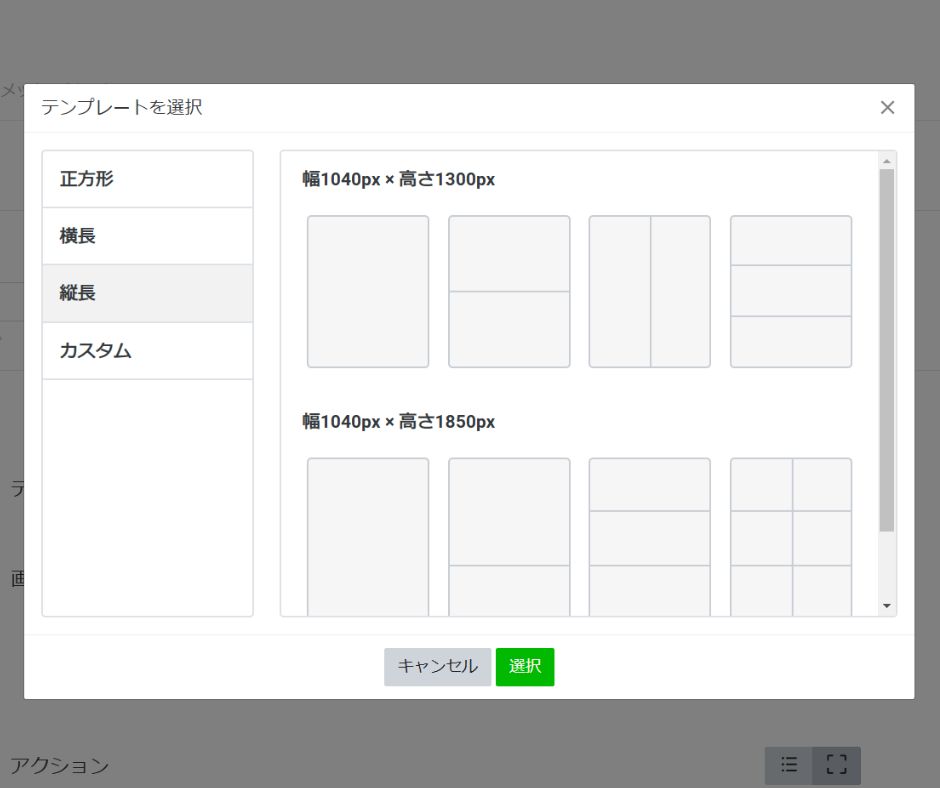940x788 pixels.
Task: Click the frame view icon beside アクション
Action: 836,765
